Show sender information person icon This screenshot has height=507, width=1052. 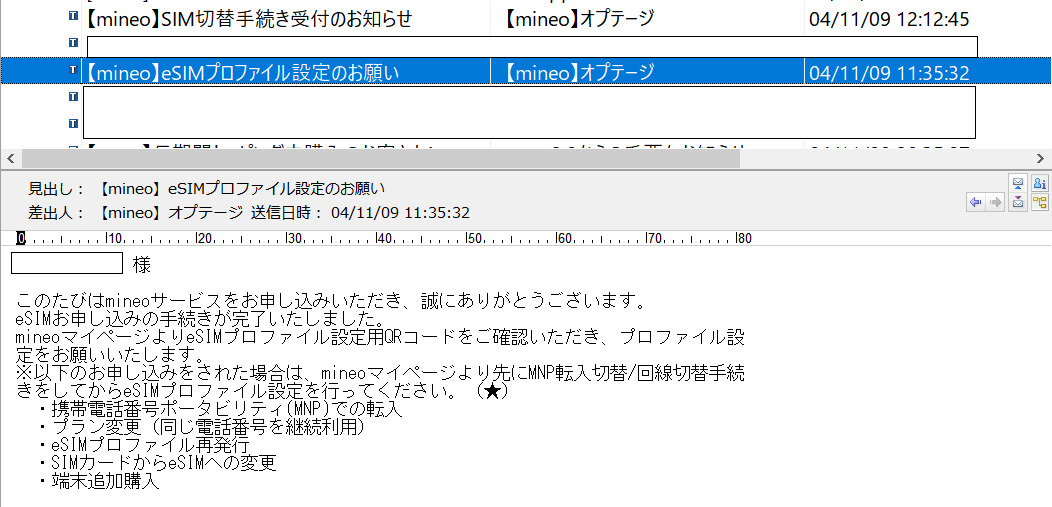point(1040,182)
